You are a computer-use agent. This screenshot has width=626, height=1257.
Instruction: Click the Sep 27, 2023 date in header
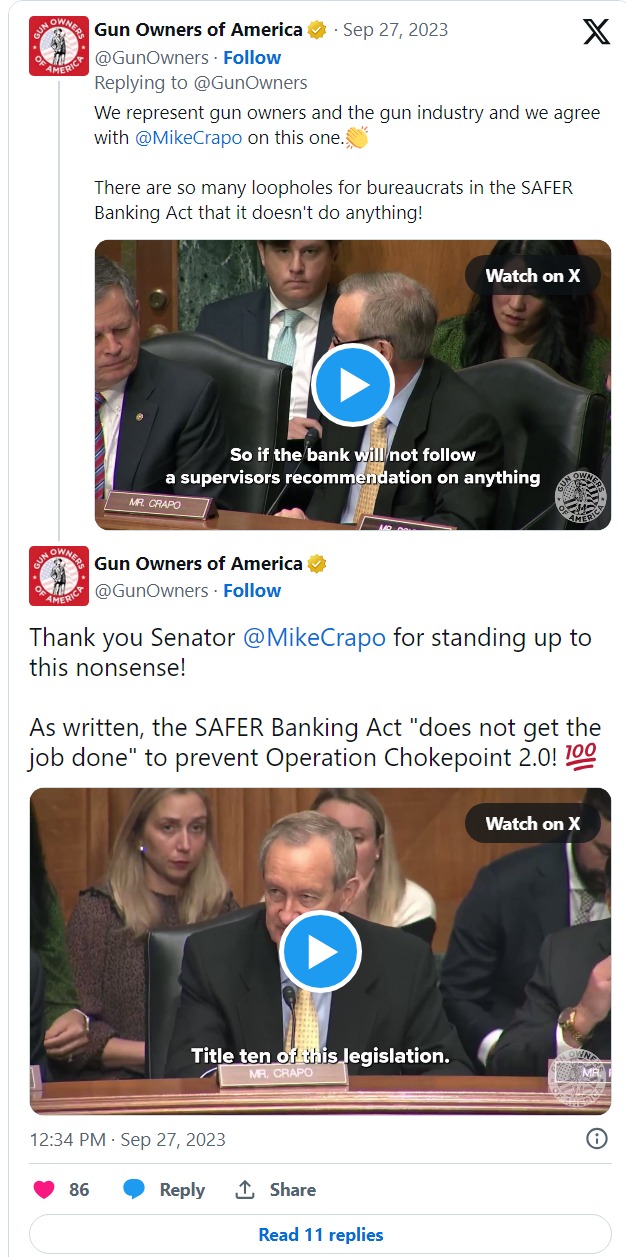395,30
